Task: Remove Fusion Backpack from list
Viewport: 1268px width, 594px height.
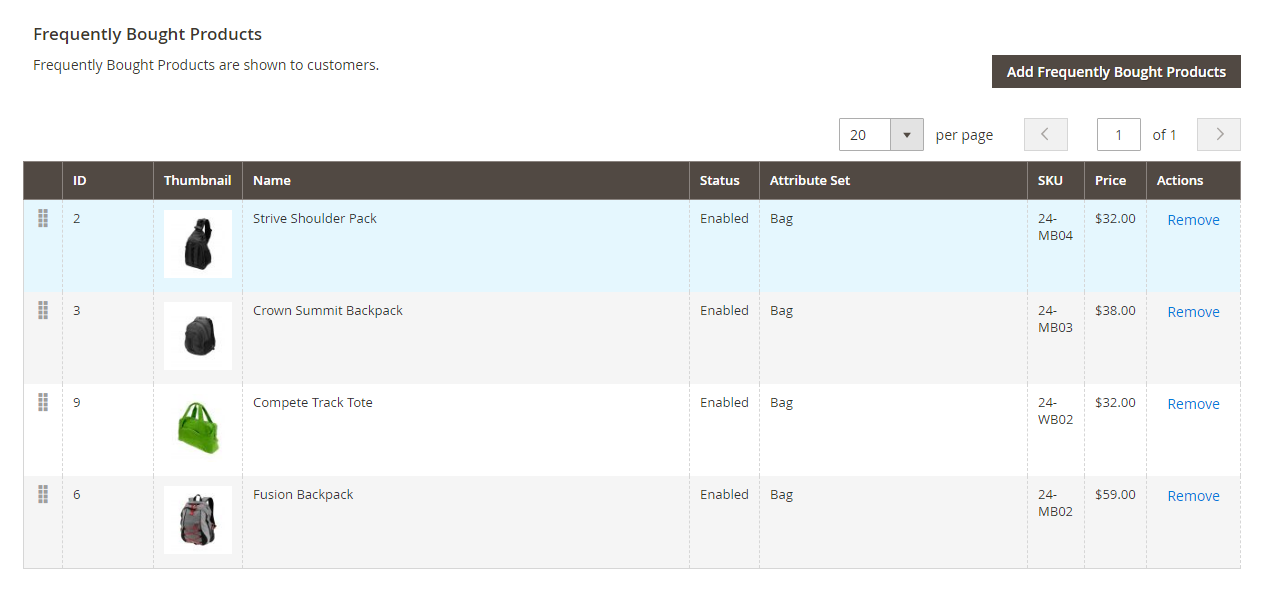Action: [1193, 496]
